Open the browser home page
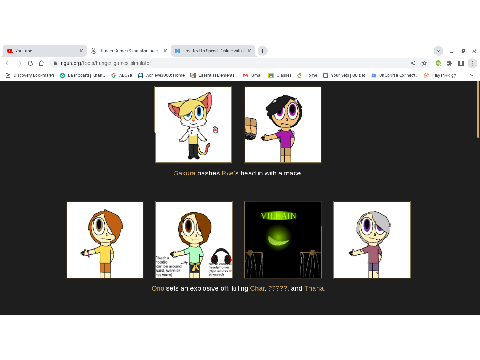This screenshot has width=480, height=360. point(41,63)
